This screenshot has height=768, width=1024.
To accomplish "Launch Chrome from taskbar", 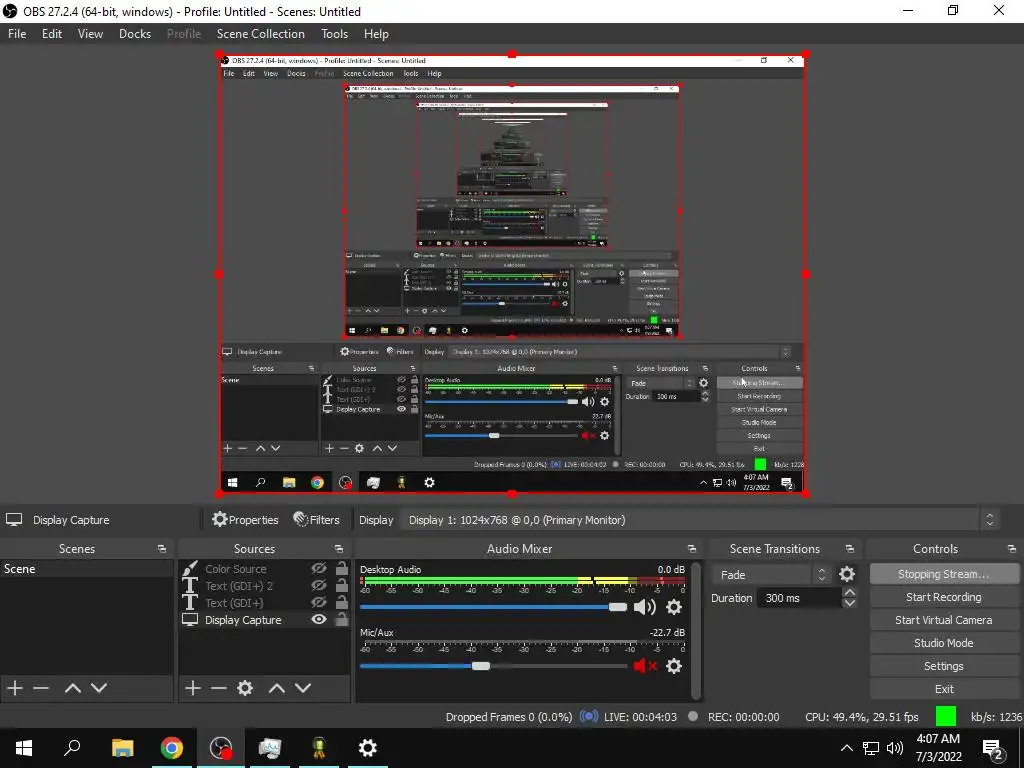I will [x=172, y=748].
